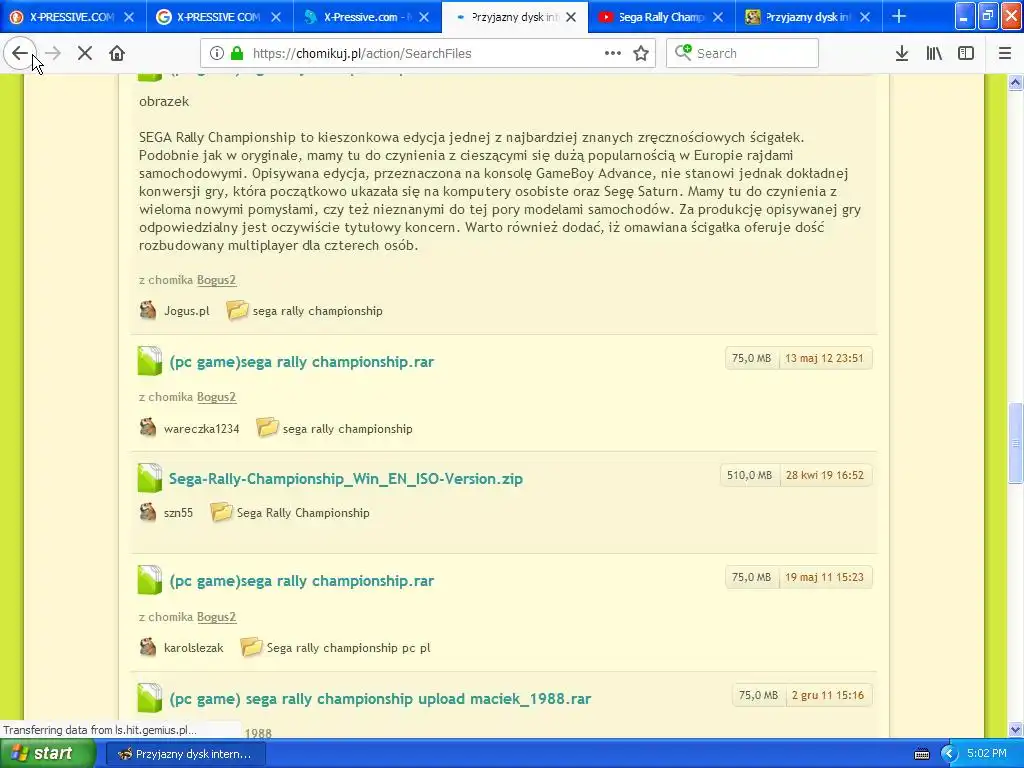Click the page vertical scrollbar thumb
The width and height of the screenshot is (1024, 768).
click(1016, 443)
